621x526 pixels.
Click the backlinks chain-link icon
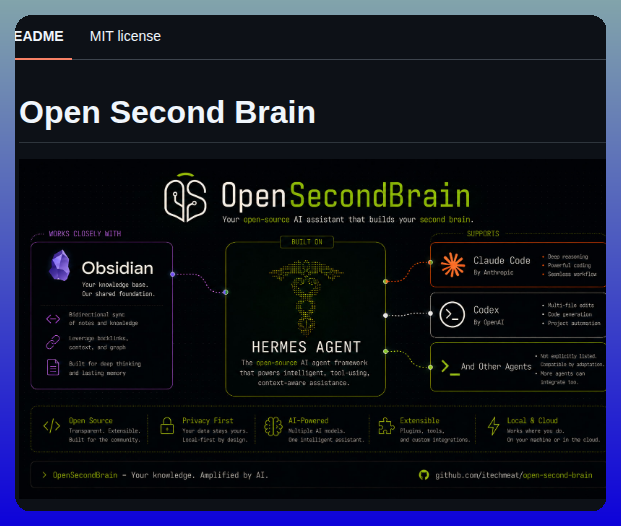[x=53, y=342]
